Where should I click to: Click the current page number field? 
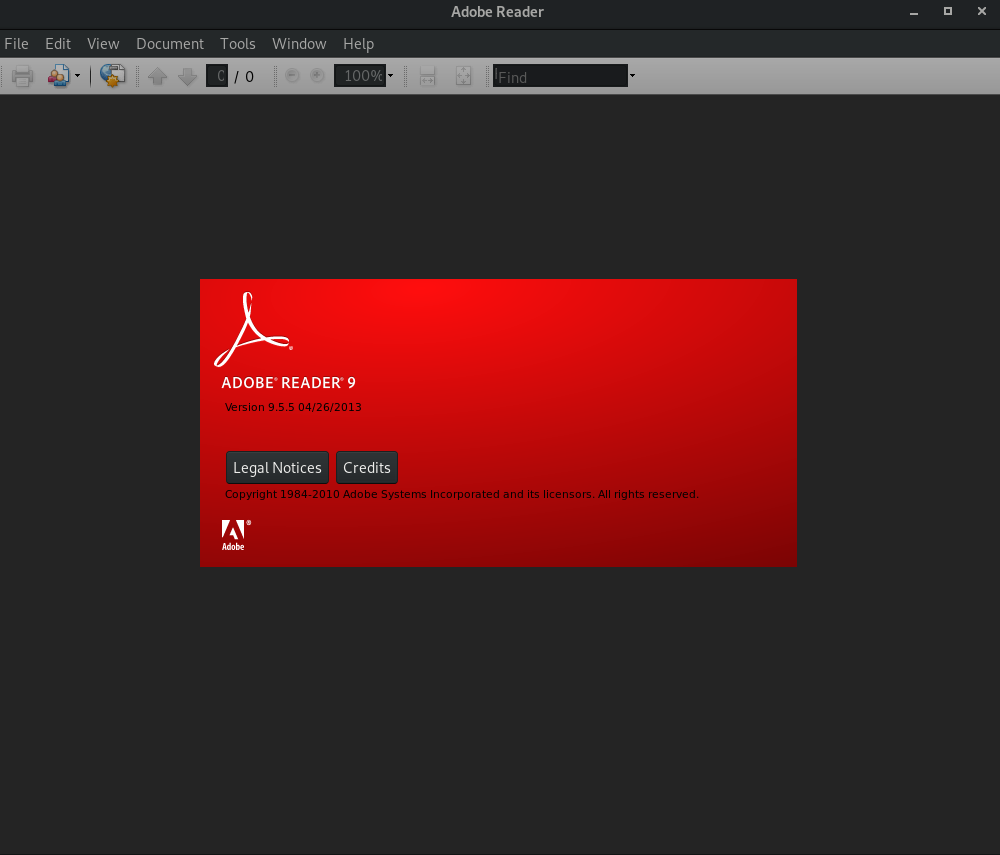(217, 76)
